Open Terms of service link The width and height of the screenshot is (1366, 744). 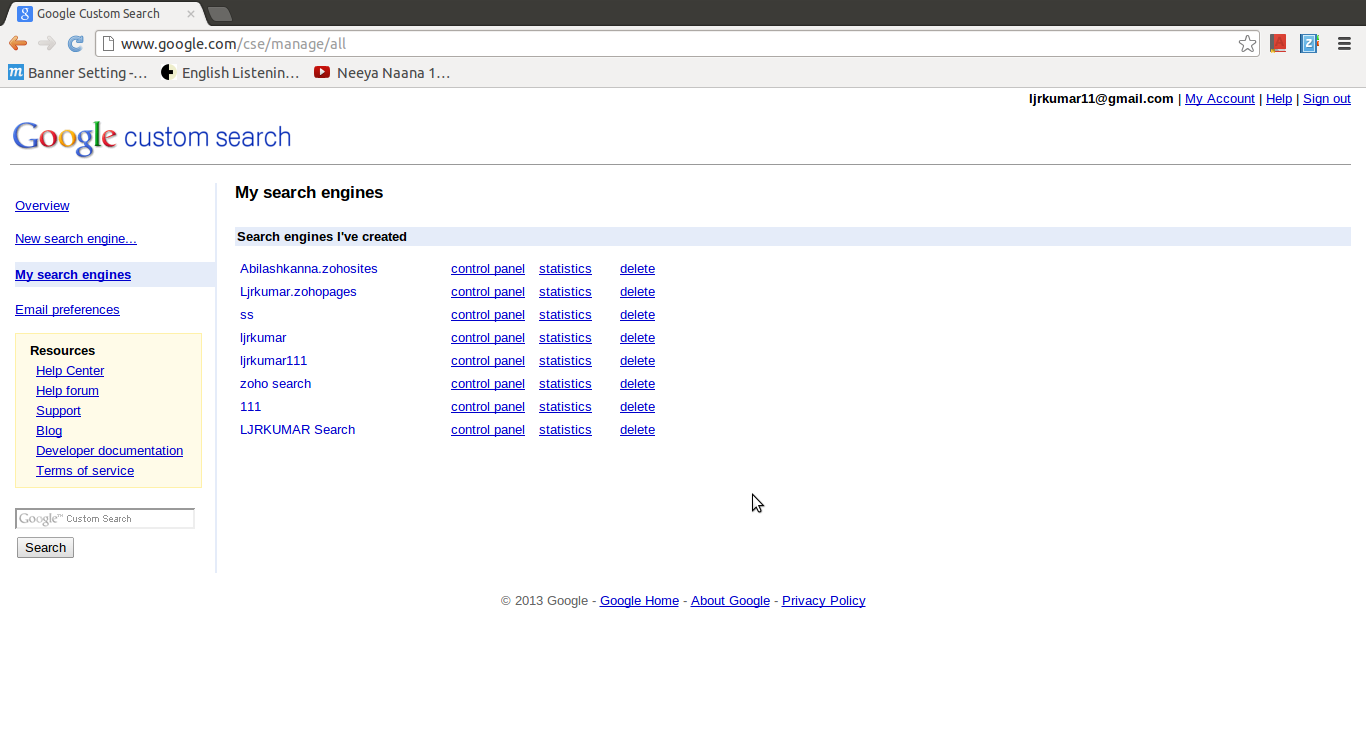pos(85,471)
